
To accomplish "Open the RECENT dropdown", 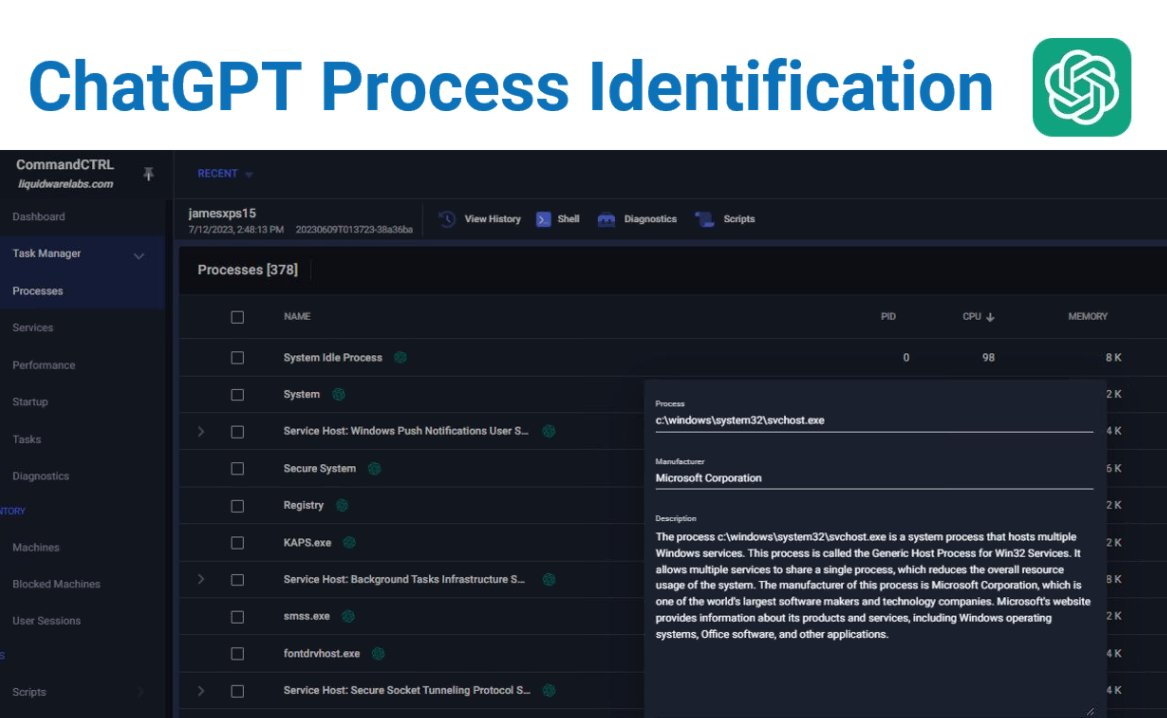I will pos(225,173).
